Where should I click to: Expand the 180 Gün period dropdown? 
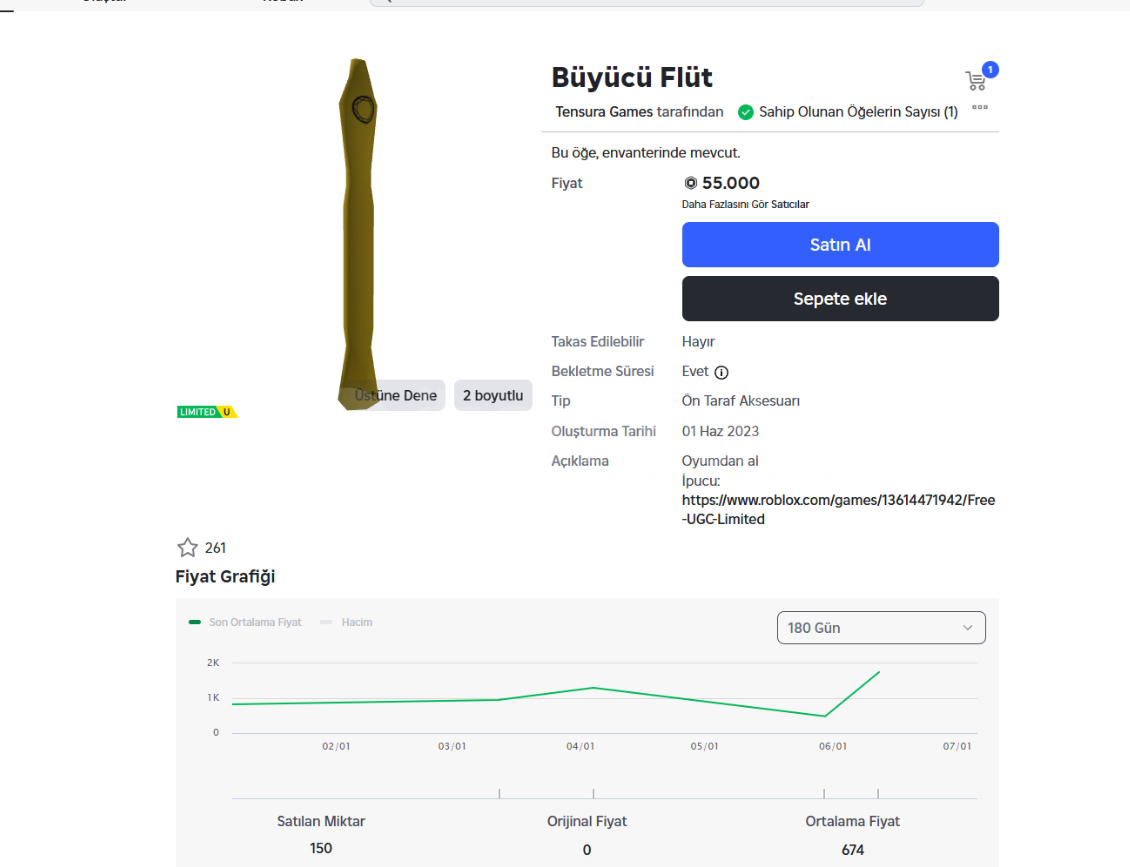point(881,628)
